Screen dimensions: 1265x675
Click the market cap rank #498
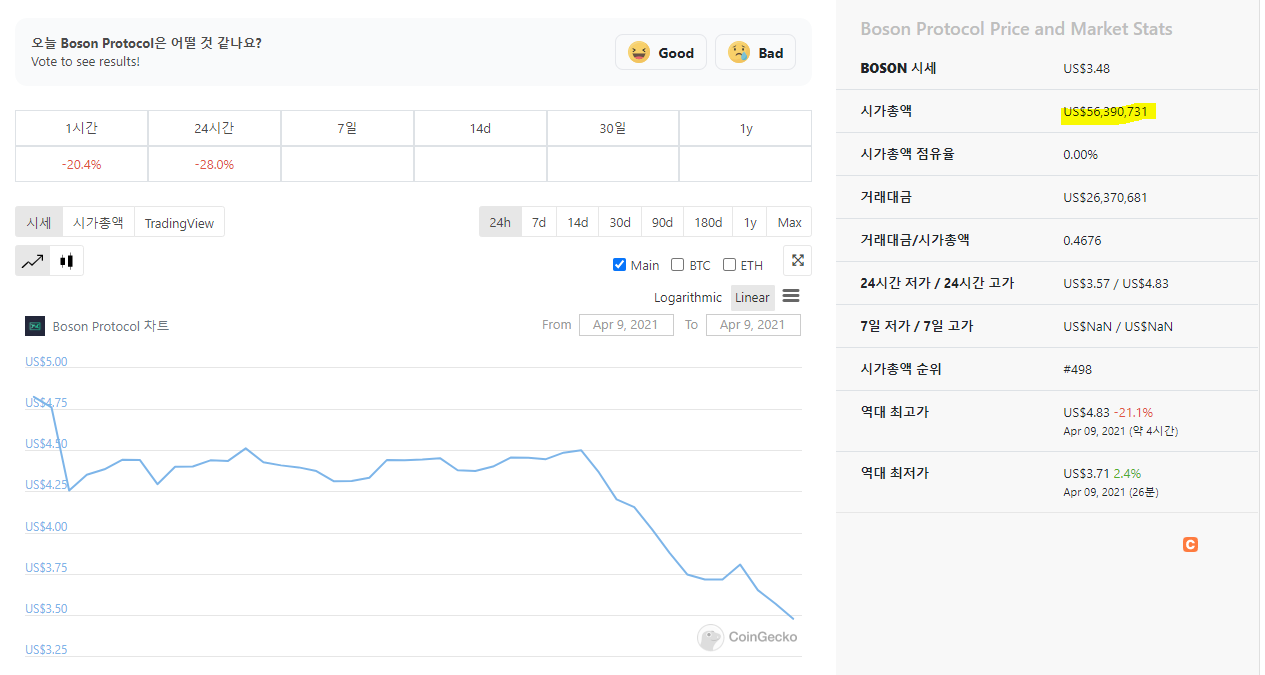[1078, 369]
